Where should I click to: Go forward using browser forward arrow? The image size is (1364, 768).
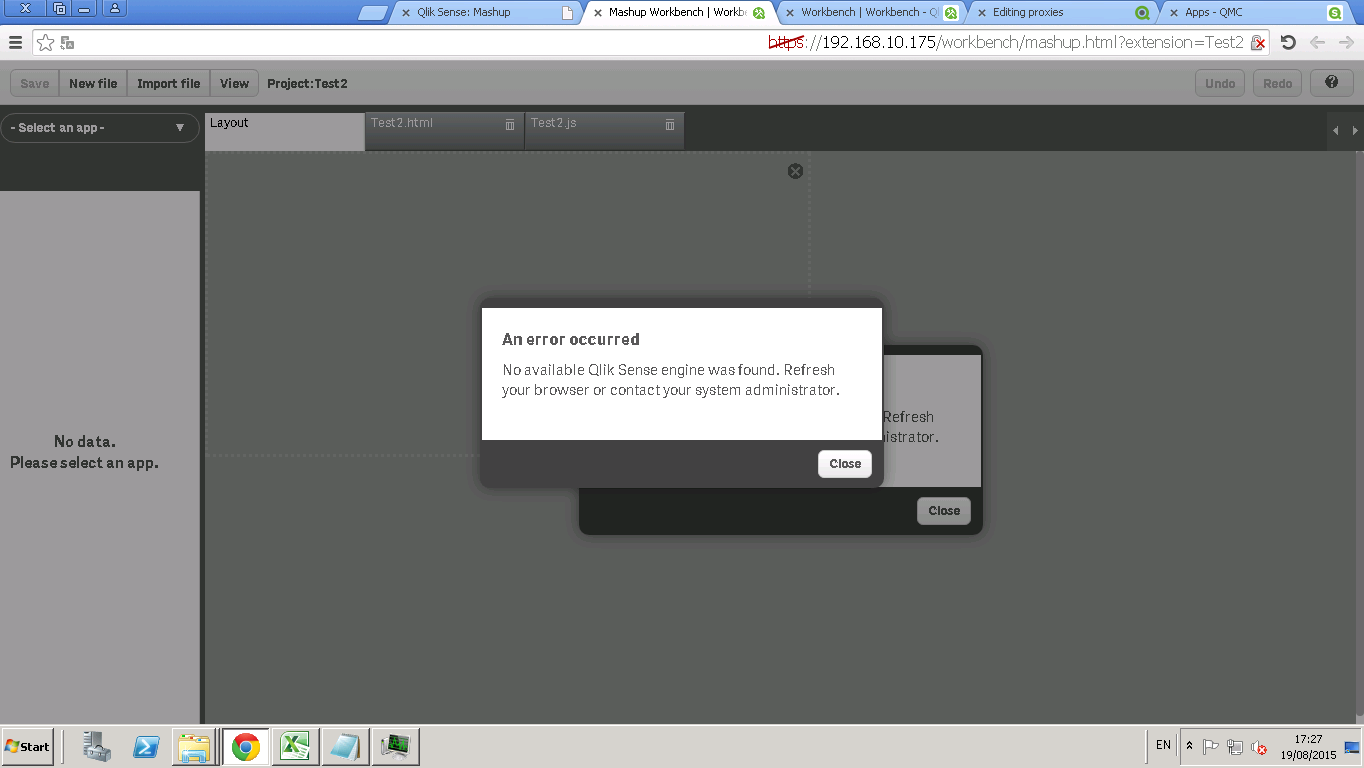click(x=1345, y=42)
